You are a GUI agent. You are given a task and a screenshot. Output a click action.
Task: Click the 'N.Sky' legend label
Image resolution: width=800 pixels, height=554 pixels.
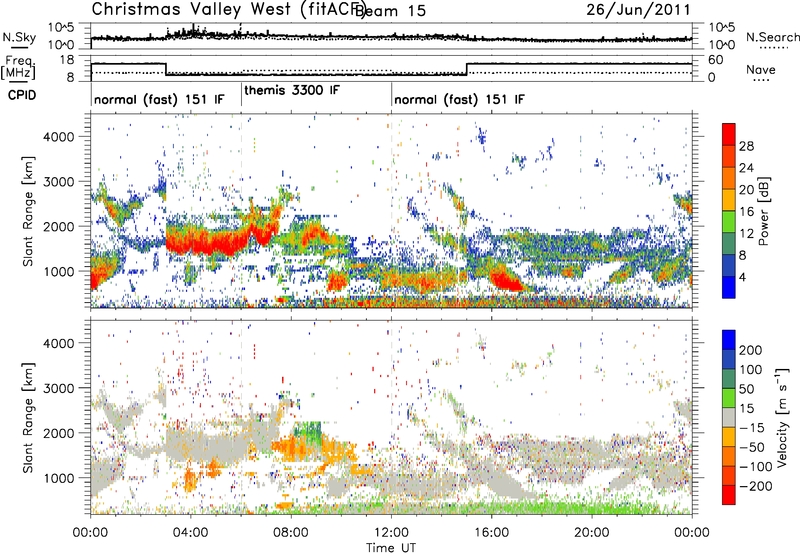click(19, 37)
